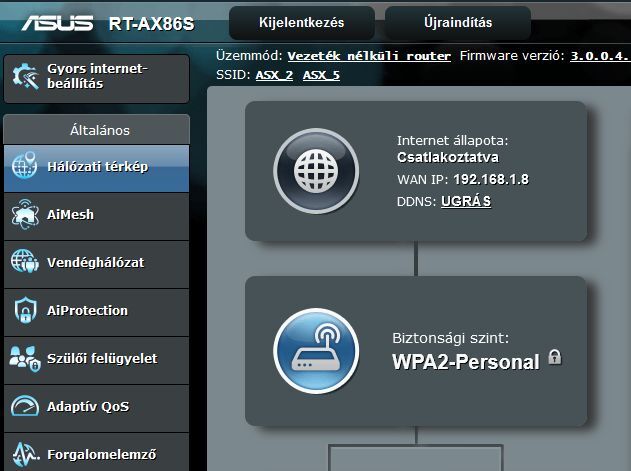
Task: Click the Biztonsági szint label
Action: [451, 338]
